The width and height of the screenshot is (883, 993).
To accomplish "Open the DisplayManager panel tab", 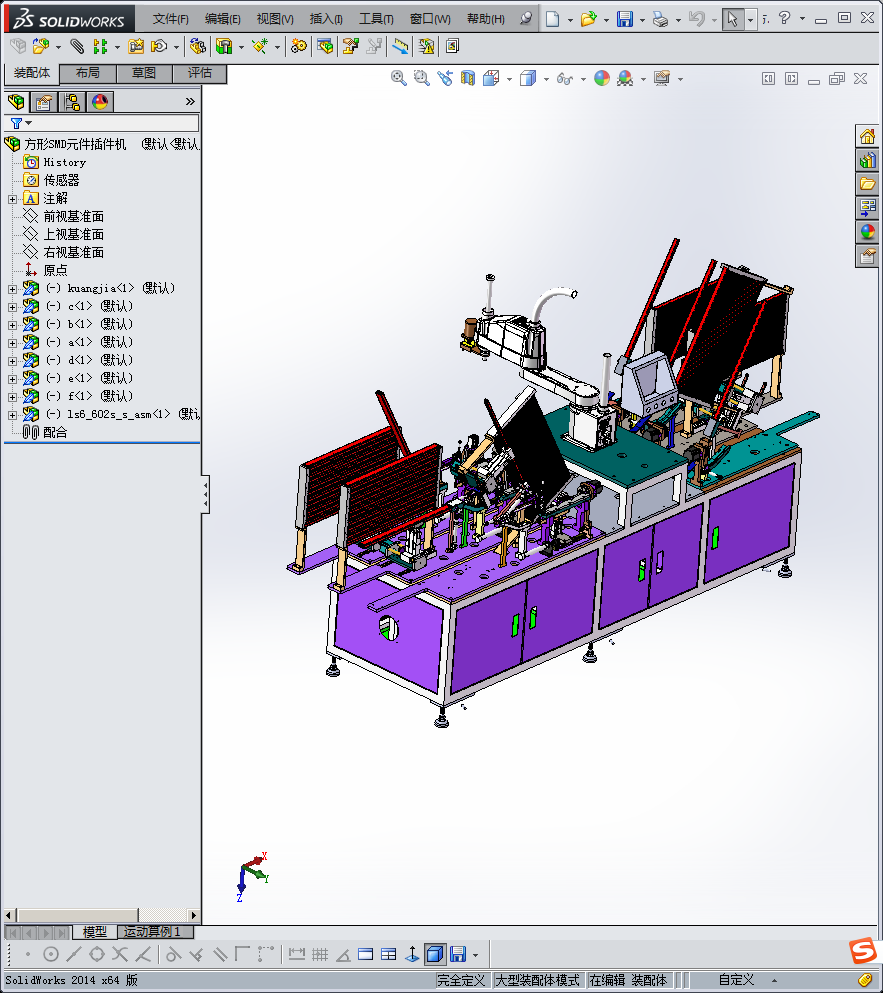I will [100, 102].
